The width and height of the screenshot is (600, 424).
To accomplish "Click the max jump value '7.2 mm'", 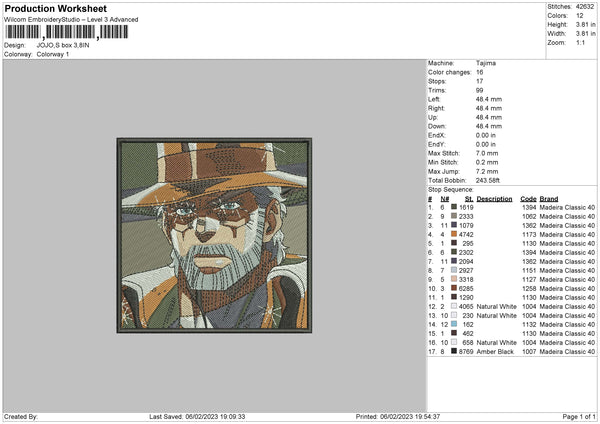I will click(487, 171).
